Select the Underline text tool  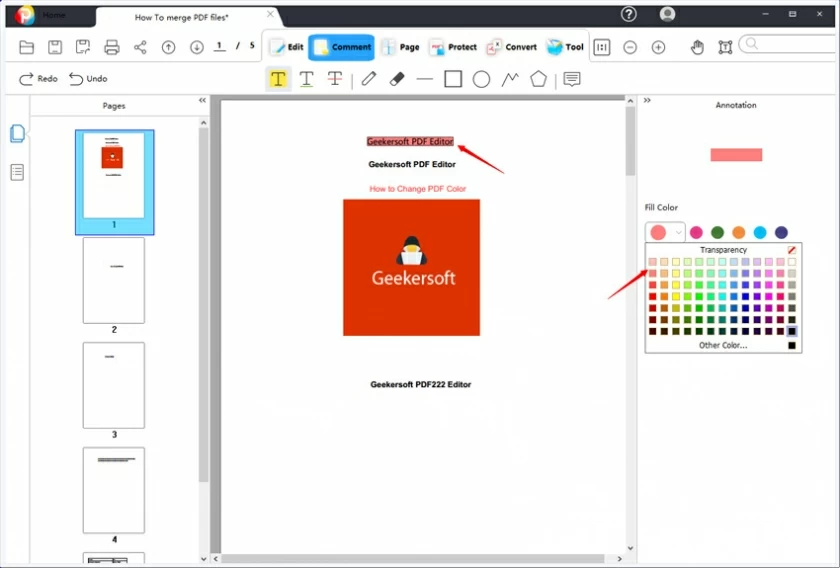[306, 79]
